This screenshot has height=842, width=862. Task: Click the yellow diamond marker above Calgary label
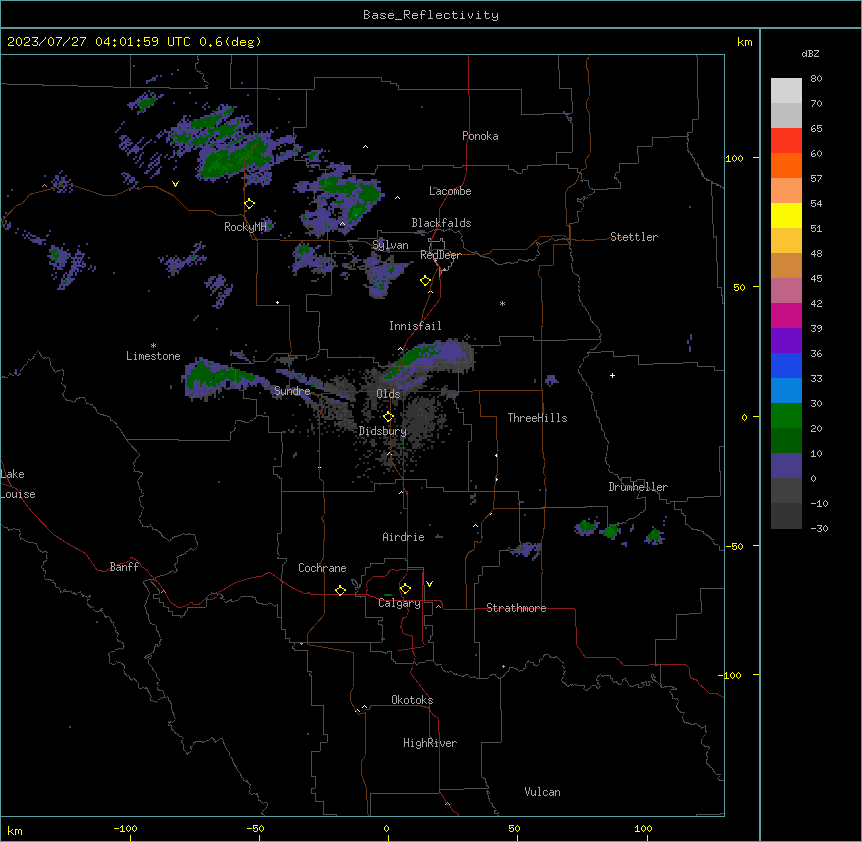405,589
